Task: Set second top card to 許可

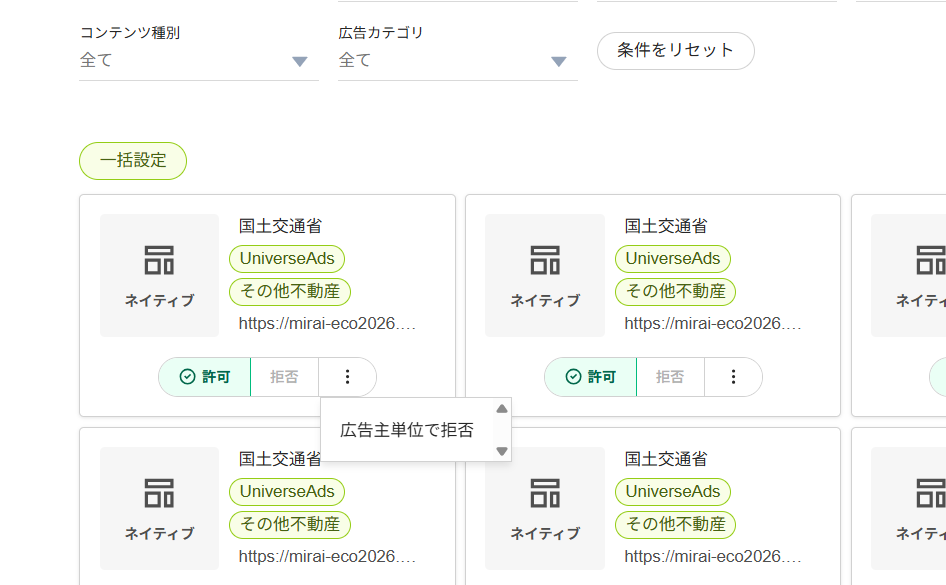Action: coord(591,377)
